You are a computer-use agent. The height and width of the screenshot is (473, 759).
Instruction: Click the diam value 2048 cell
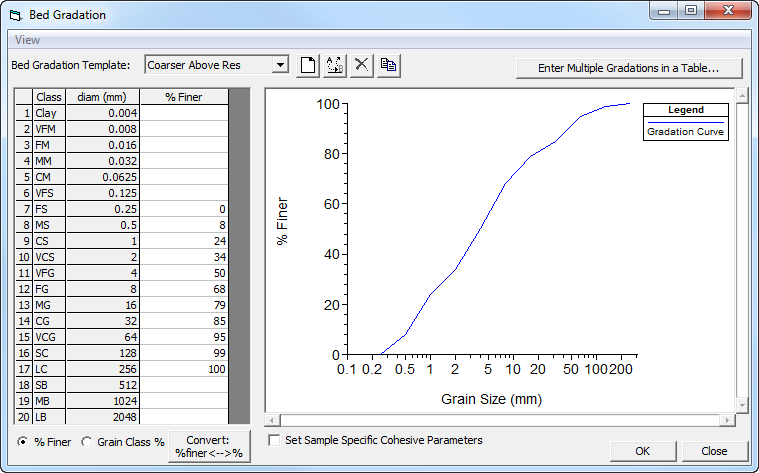(x=103, y=416)
